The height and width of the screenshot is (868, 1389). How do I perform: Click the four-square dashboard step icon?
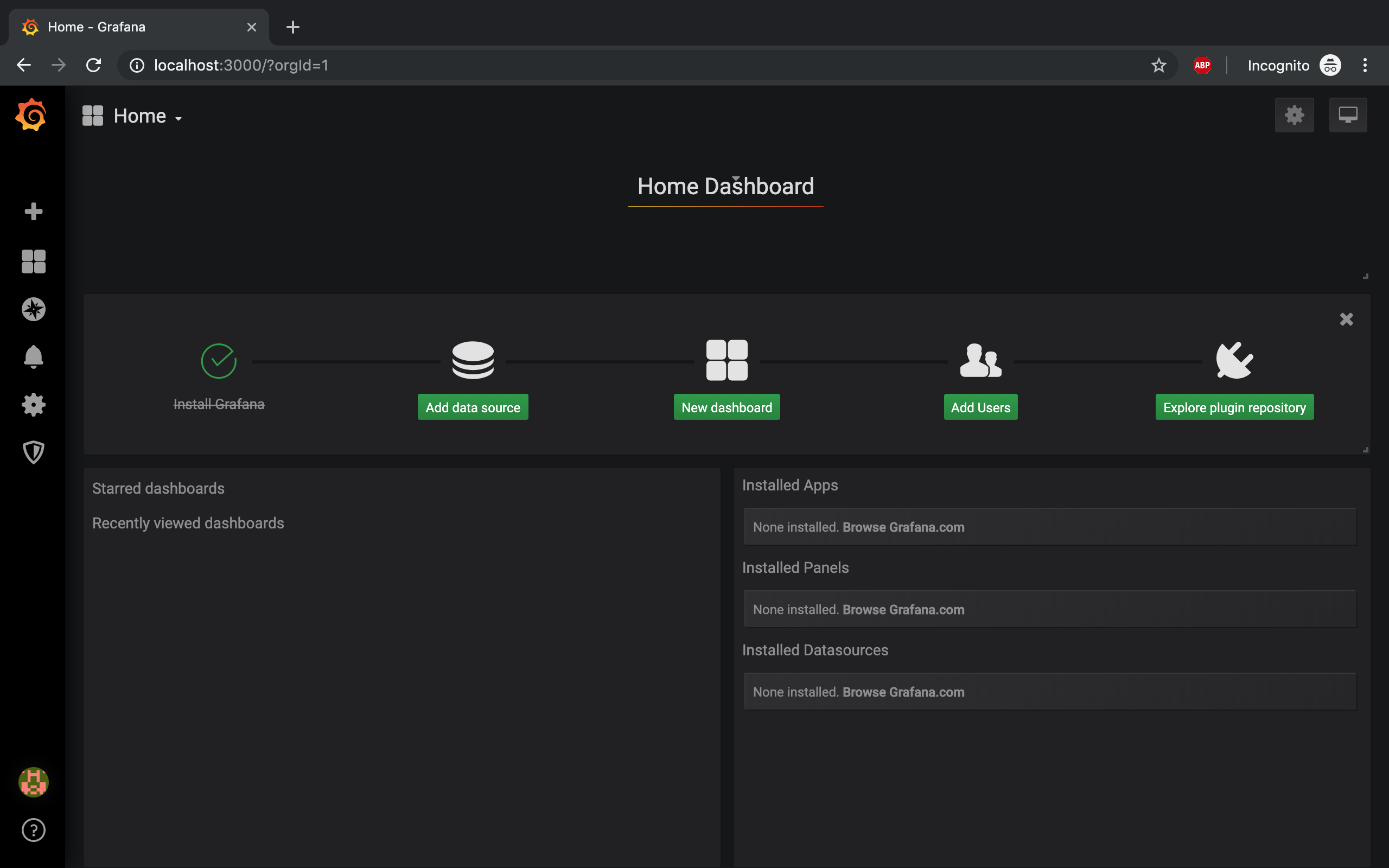727,360
